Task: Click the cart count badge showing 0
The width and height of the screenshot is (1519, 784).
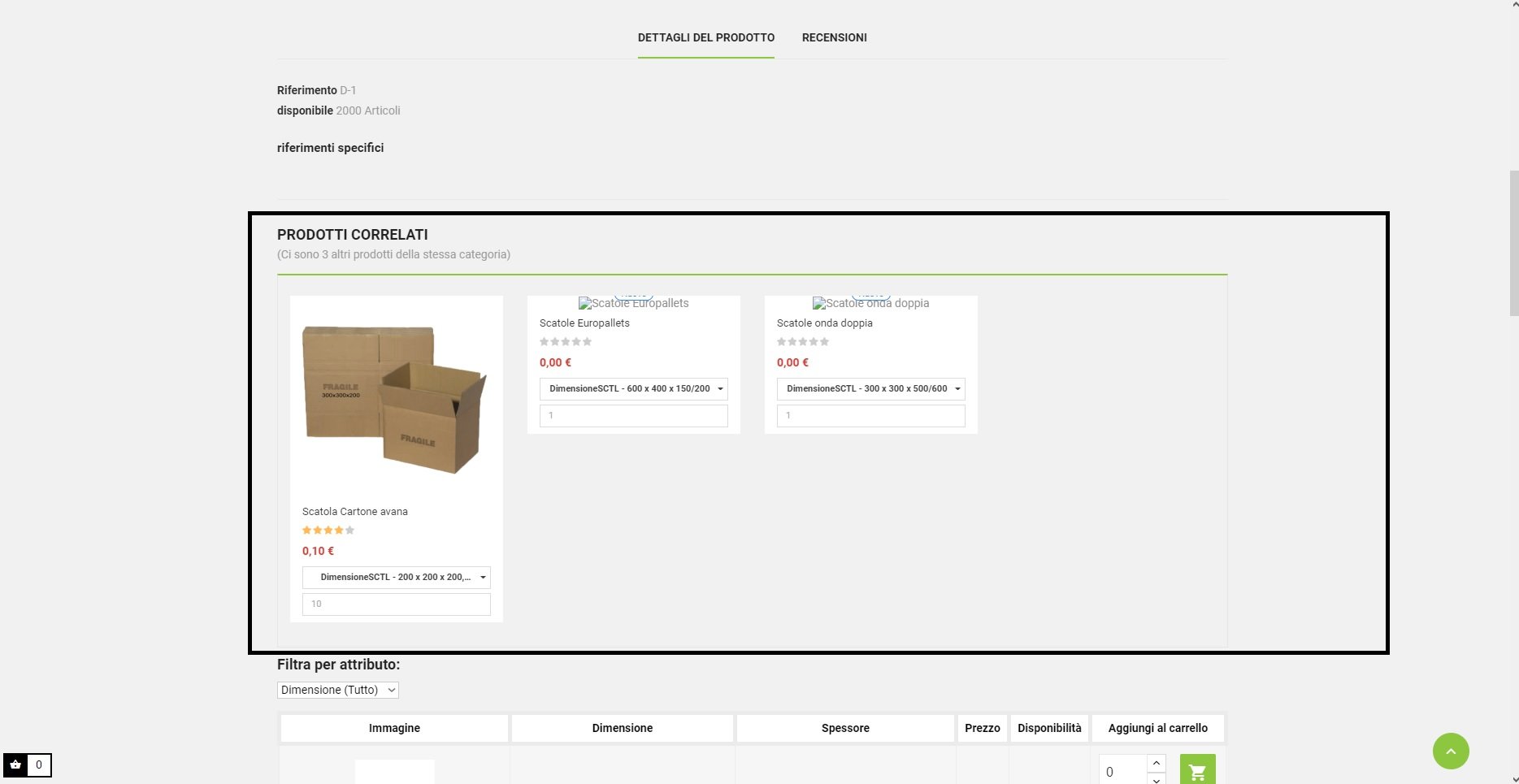Action: (x=39, y=765)
